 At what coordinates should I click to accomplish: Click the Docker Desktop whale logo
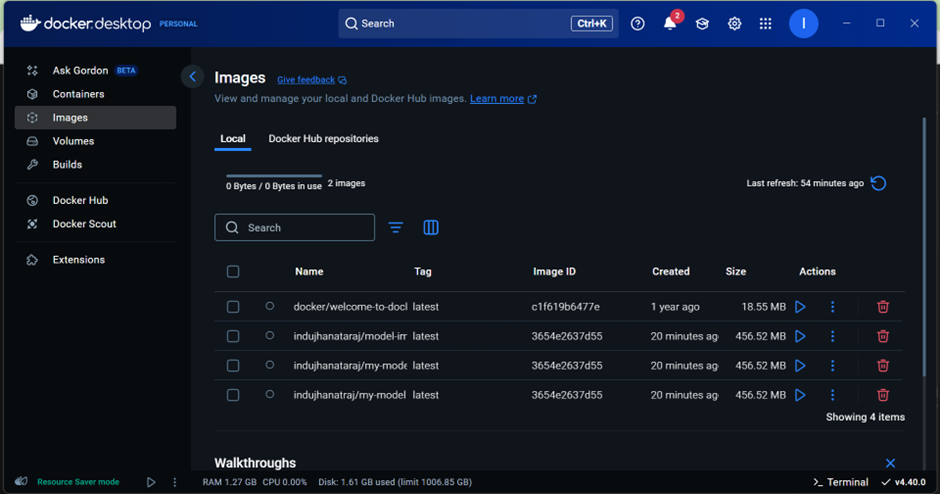(30, 23)
